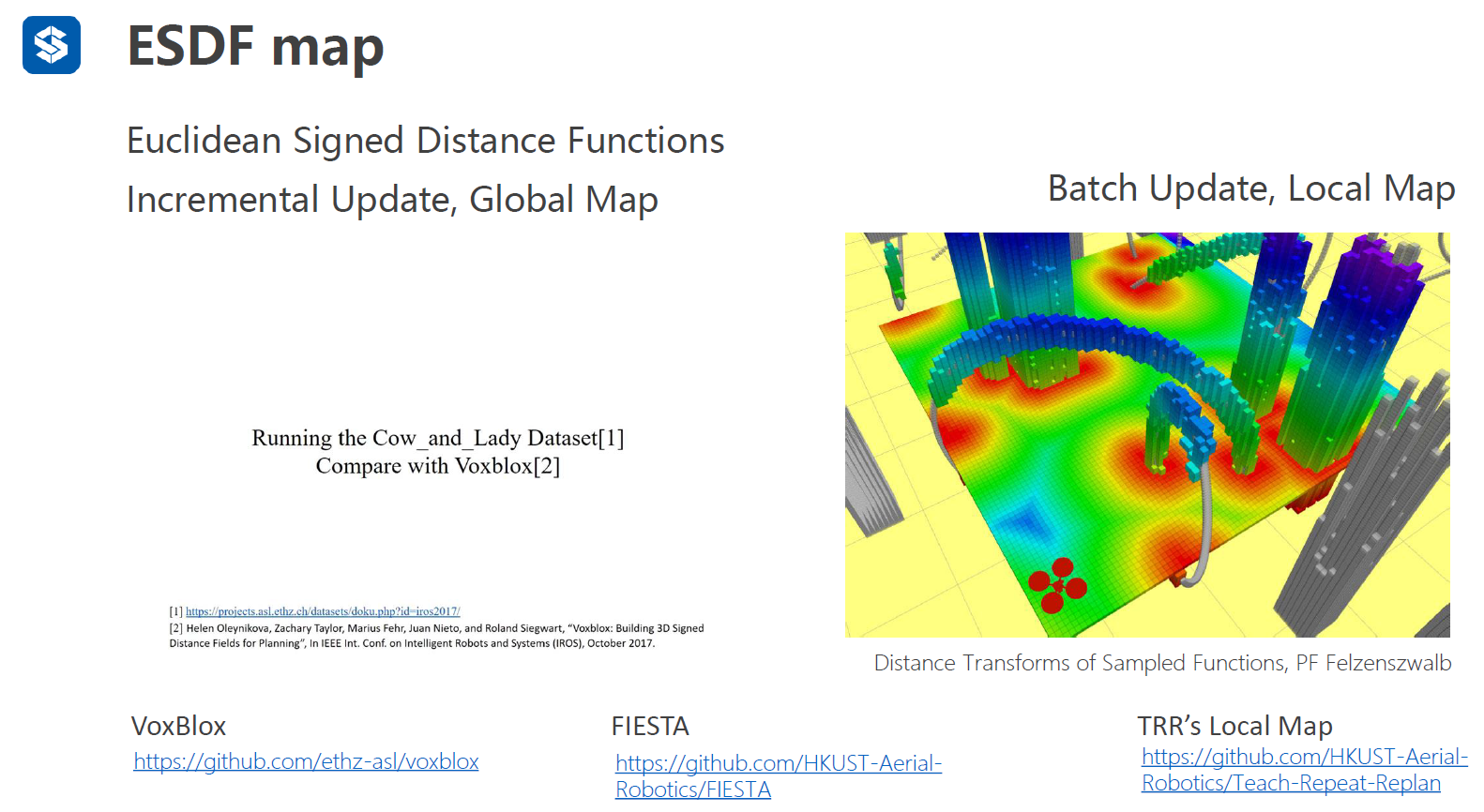Open the FIESTA GitHub repository link
This screenshot has height=812, width=1484.
tap(779, 776)
